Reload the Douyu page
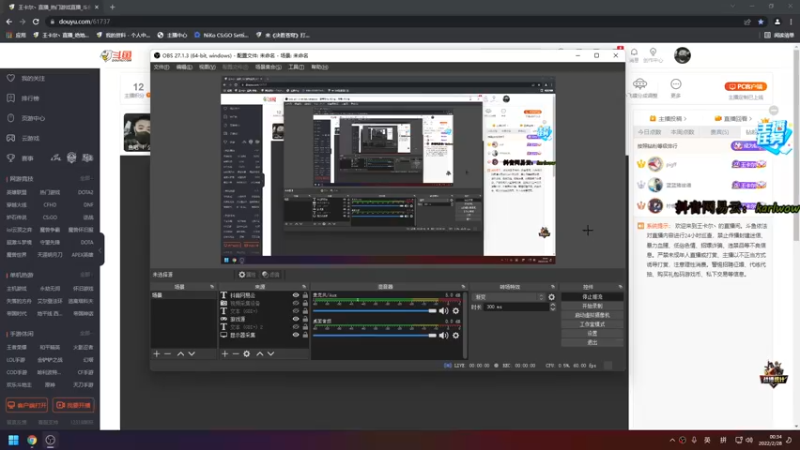Viewport: 800px width, 450px height. (x=36, y=21)
